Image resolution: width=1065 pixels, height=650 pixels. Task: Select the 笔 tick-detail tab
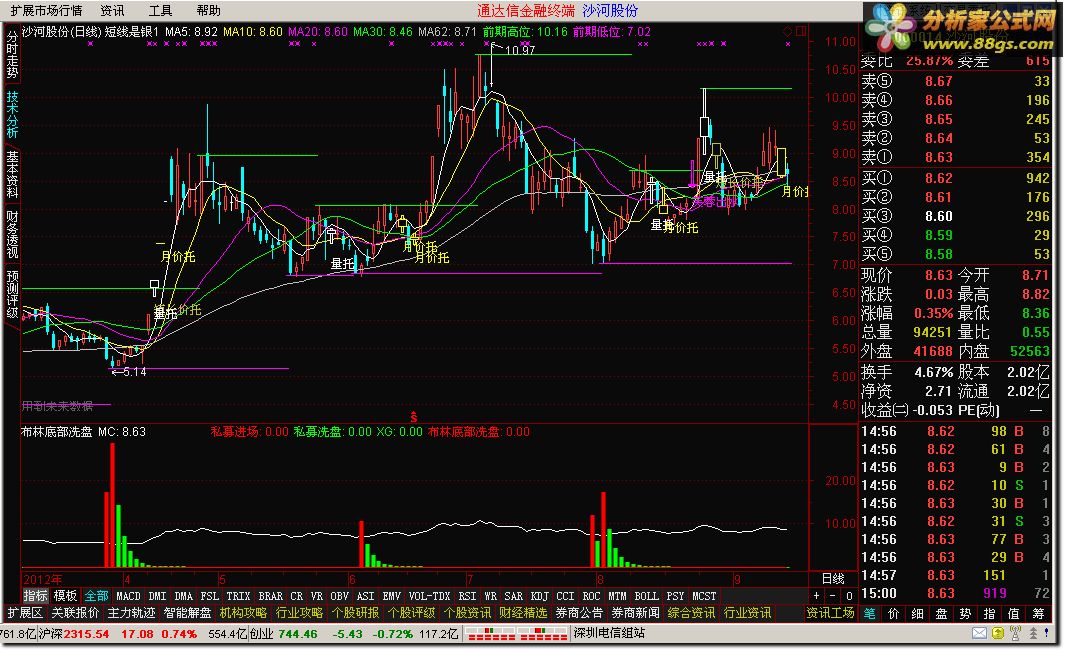[869, 613]
